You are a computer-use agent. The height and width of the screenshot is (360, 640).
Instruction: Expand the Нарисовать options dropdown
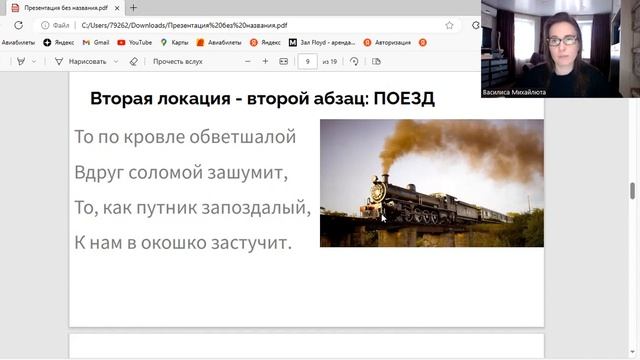[116, 61]
